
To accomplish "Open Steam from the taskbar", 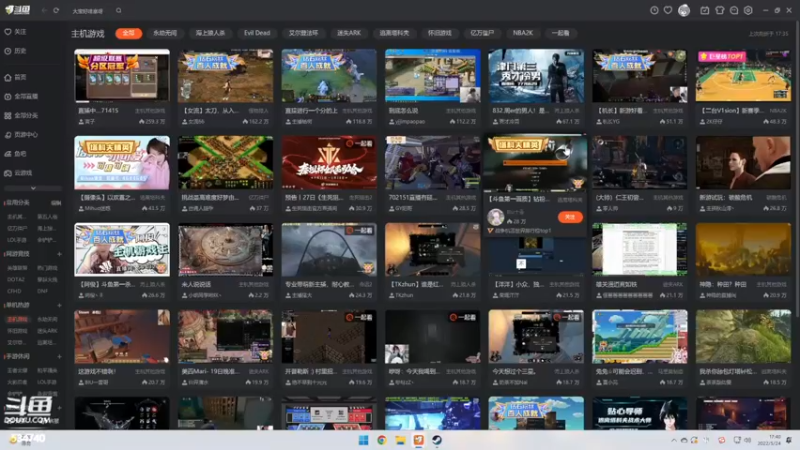I will (437, 440).
